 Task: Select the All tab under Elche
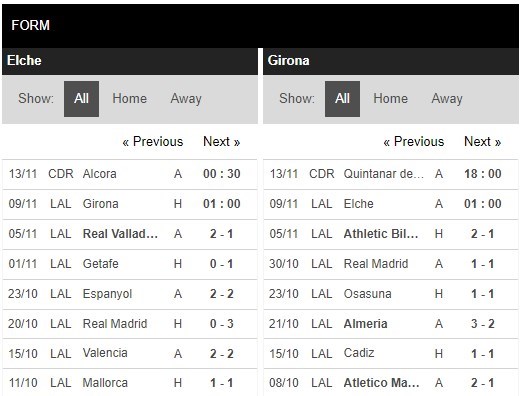click(x=81, y=99)
